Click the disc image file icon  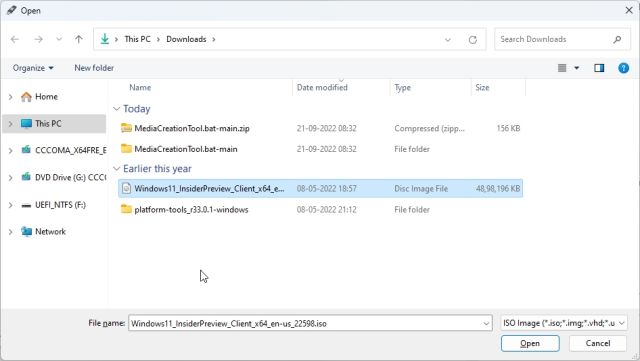[127, 188]
